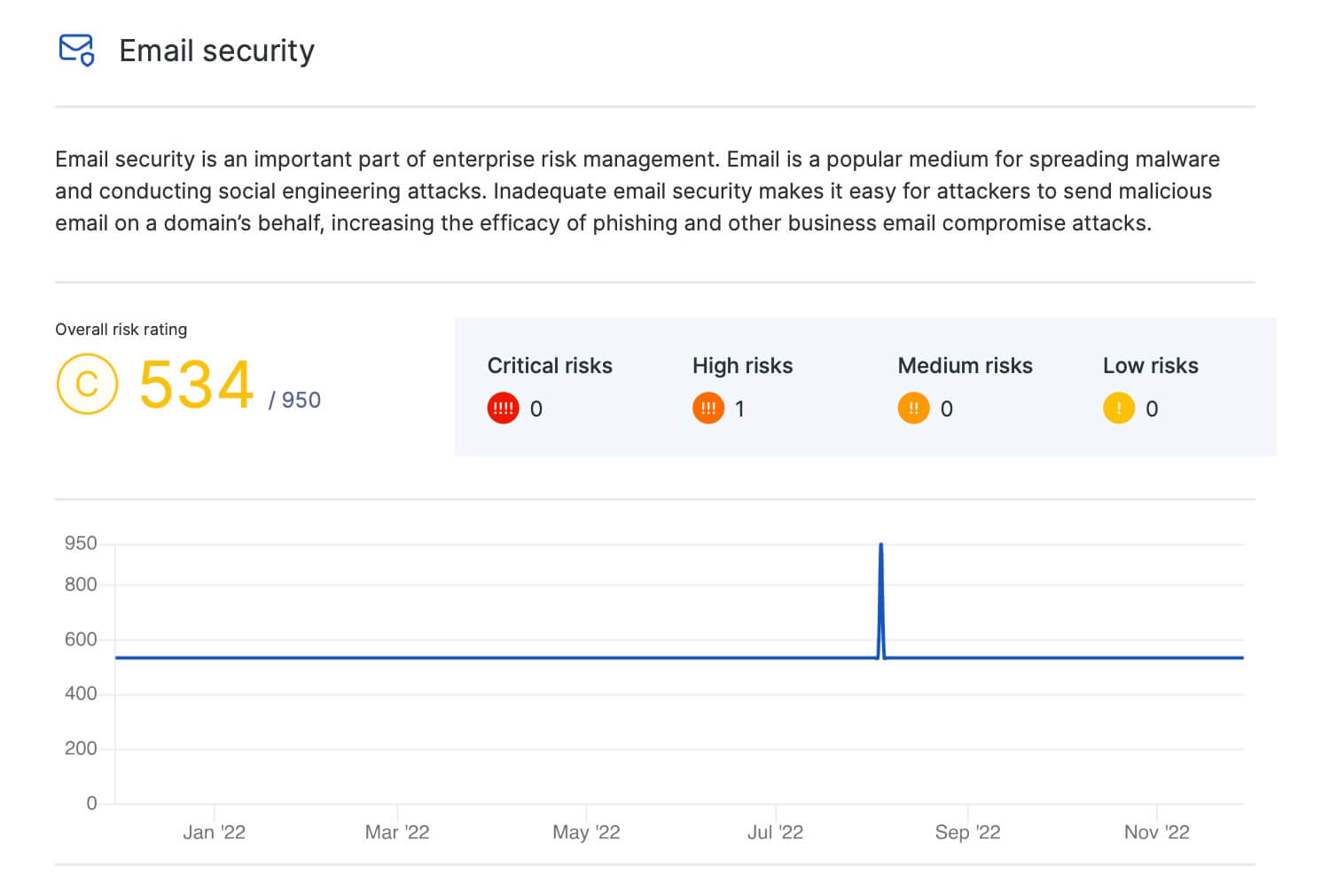This screenshot has width=1337, height=896.
Task: Click the Medium risks exclamation icon
Action: 912,409
